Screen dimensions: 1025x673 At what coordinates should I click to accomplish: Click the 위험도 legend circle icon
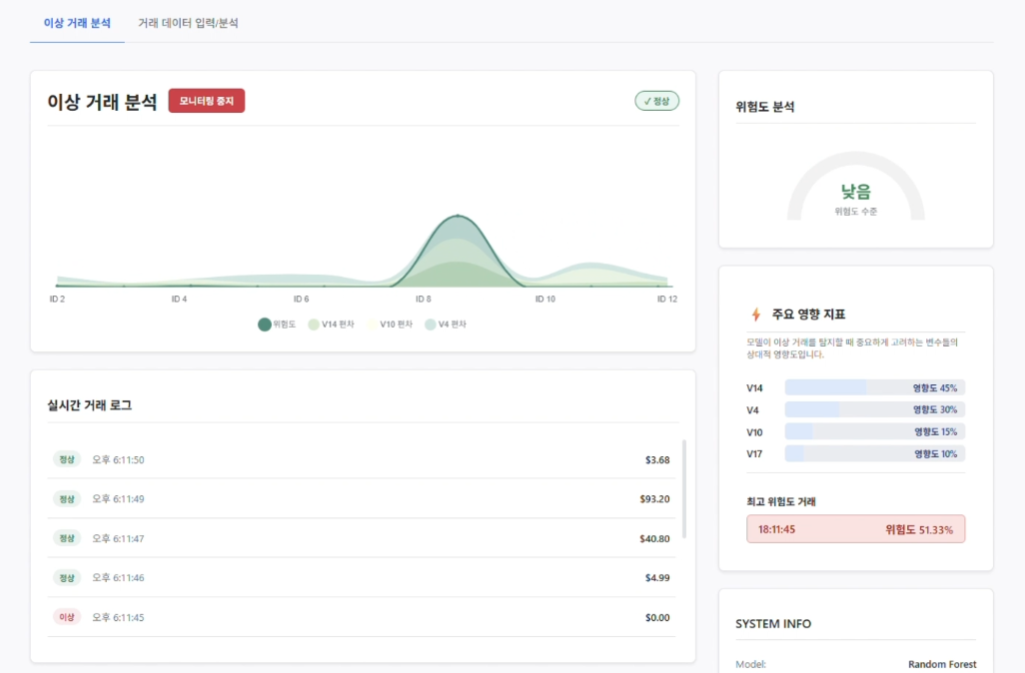coord(264,324)
